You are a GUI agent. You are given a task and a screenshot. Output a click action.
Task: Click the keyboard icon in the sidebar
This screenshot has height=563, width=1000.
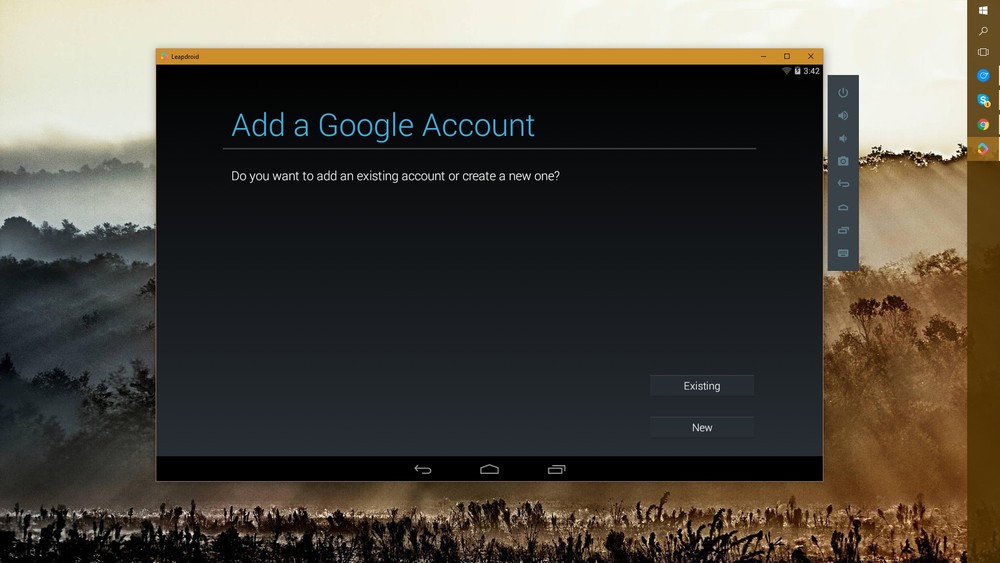click(843, 253)
